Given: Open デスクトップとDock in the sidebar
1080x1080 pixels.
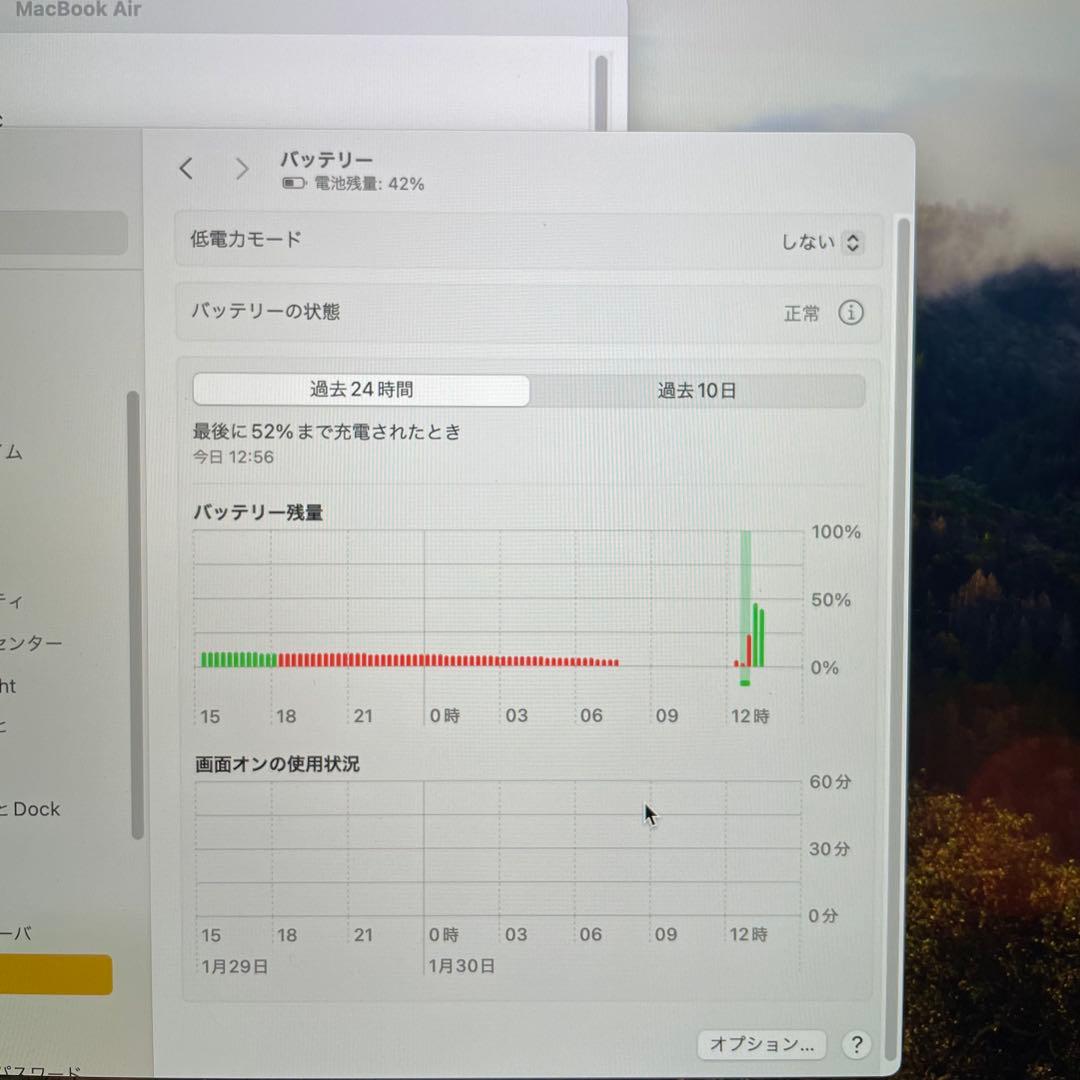Looking at the screenshot, I should point(35,810).
